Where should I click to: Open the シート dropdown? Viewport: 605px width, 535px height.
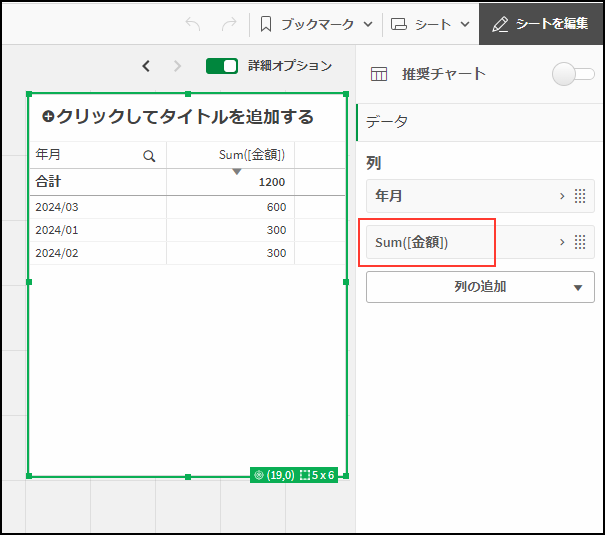pyautogui.click(x=429, y=23)
